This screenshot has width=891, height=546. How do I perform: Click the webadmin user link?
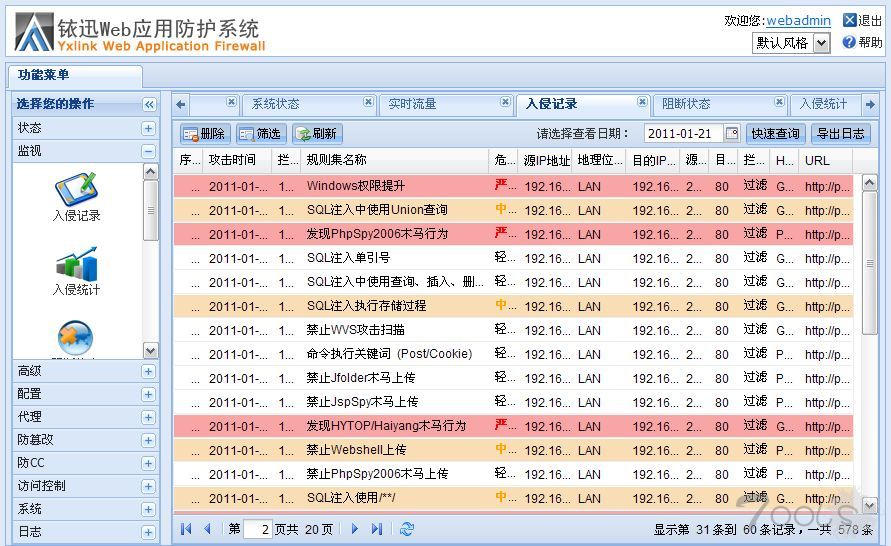point(798,20)
